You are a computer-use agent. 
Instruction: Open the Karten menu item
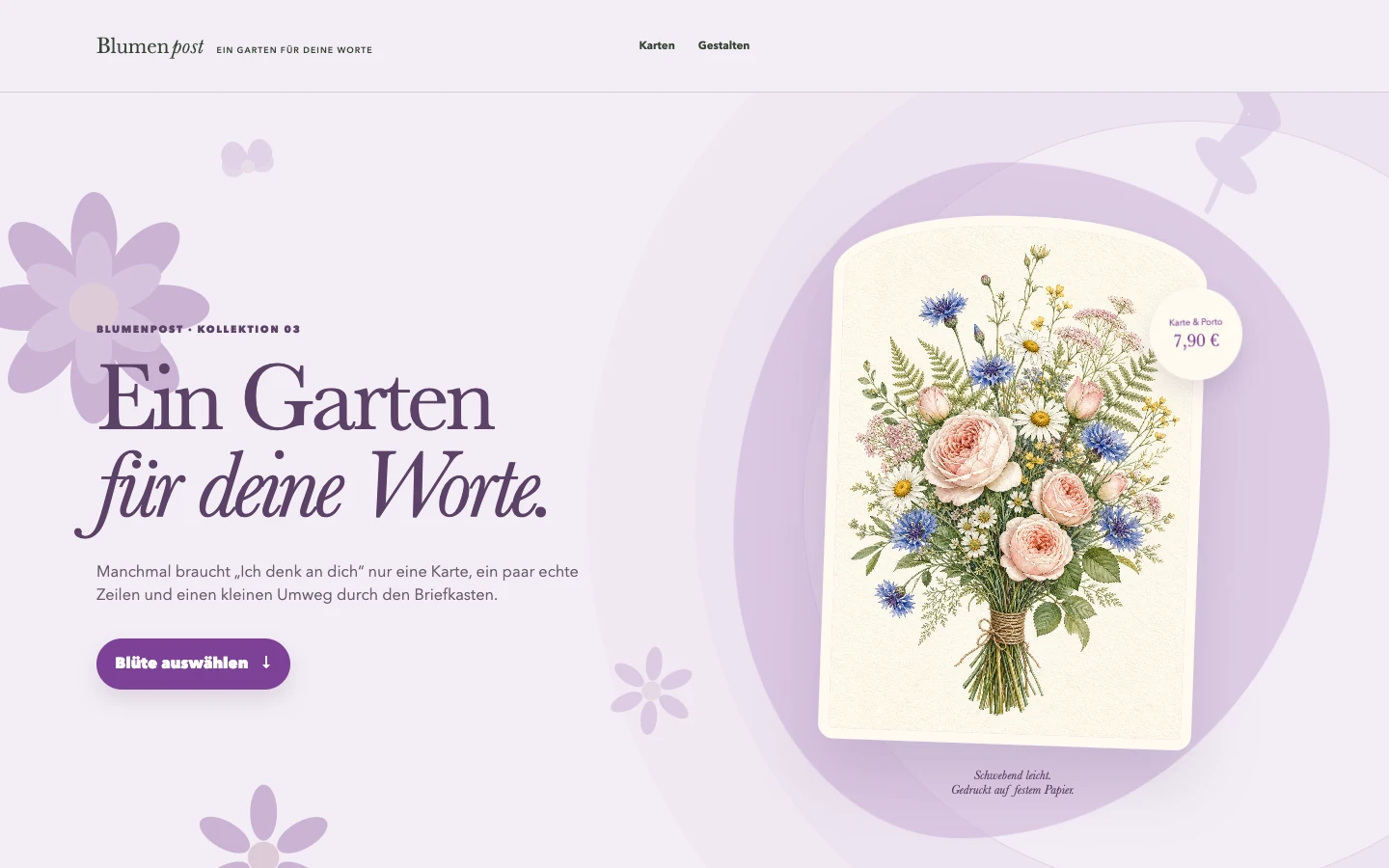(x=657, y=45)
